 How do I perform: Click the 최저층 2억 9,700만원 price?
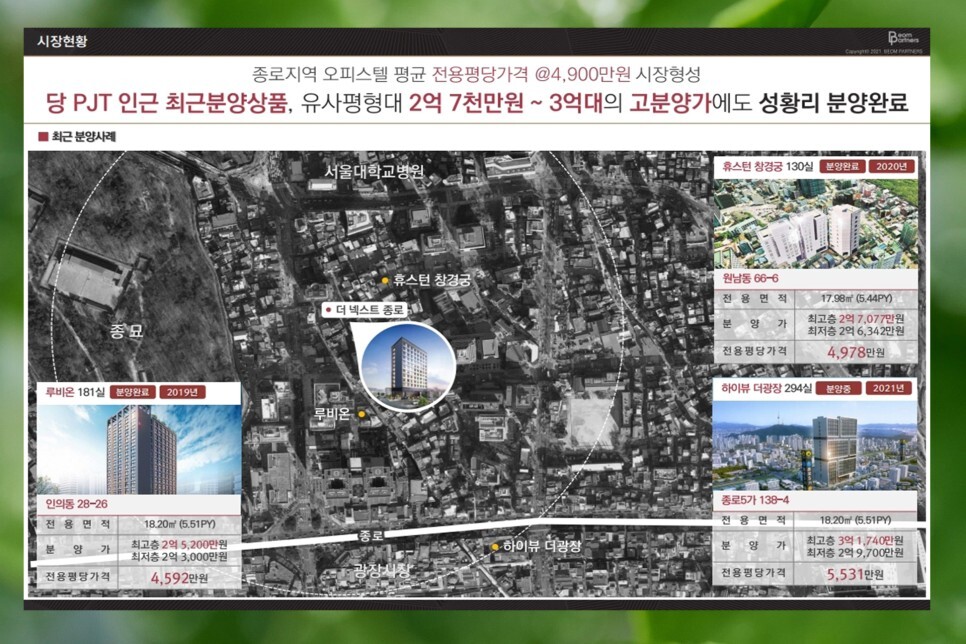pos(855,553)
